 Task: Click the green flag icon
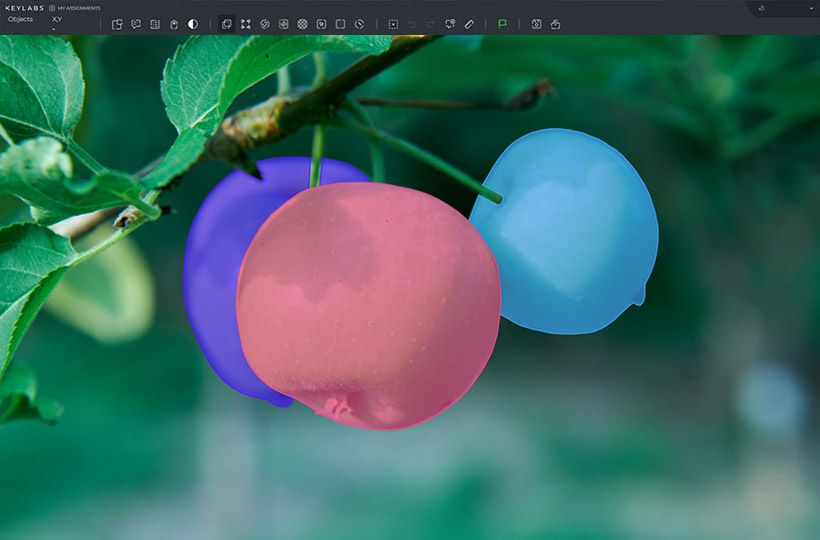(x=502, y=24)
